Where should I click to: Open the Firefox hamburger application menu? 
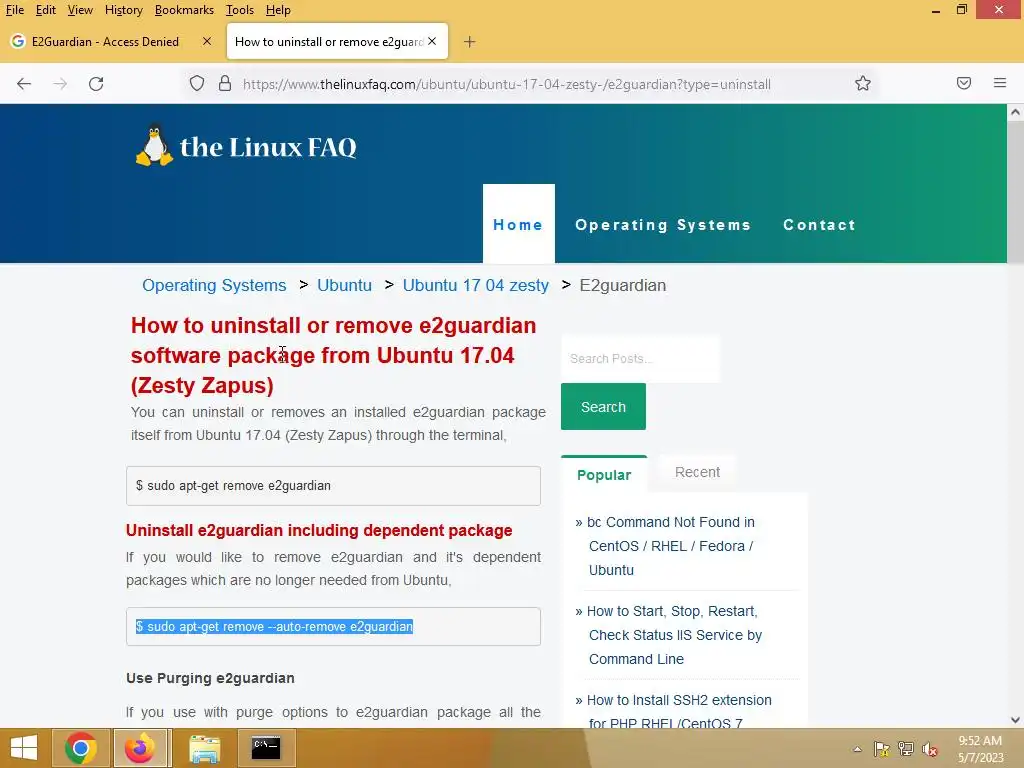tap(1000, 83)
